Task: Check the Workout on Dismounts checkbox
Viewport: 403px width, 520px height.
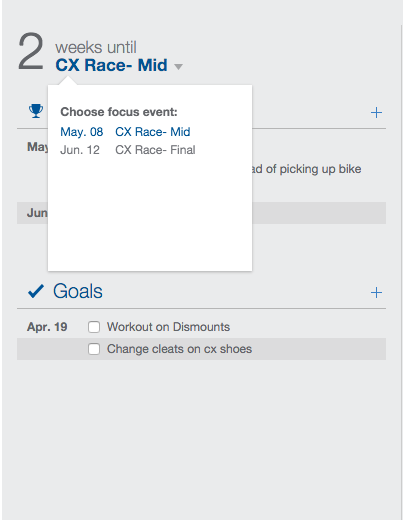Action: [94, 327]
